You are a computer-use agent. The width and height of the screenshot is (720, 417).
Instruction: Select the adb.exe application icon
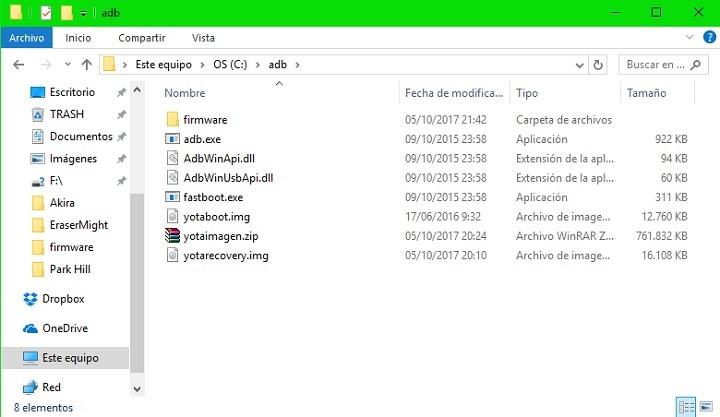coord(173,139)
